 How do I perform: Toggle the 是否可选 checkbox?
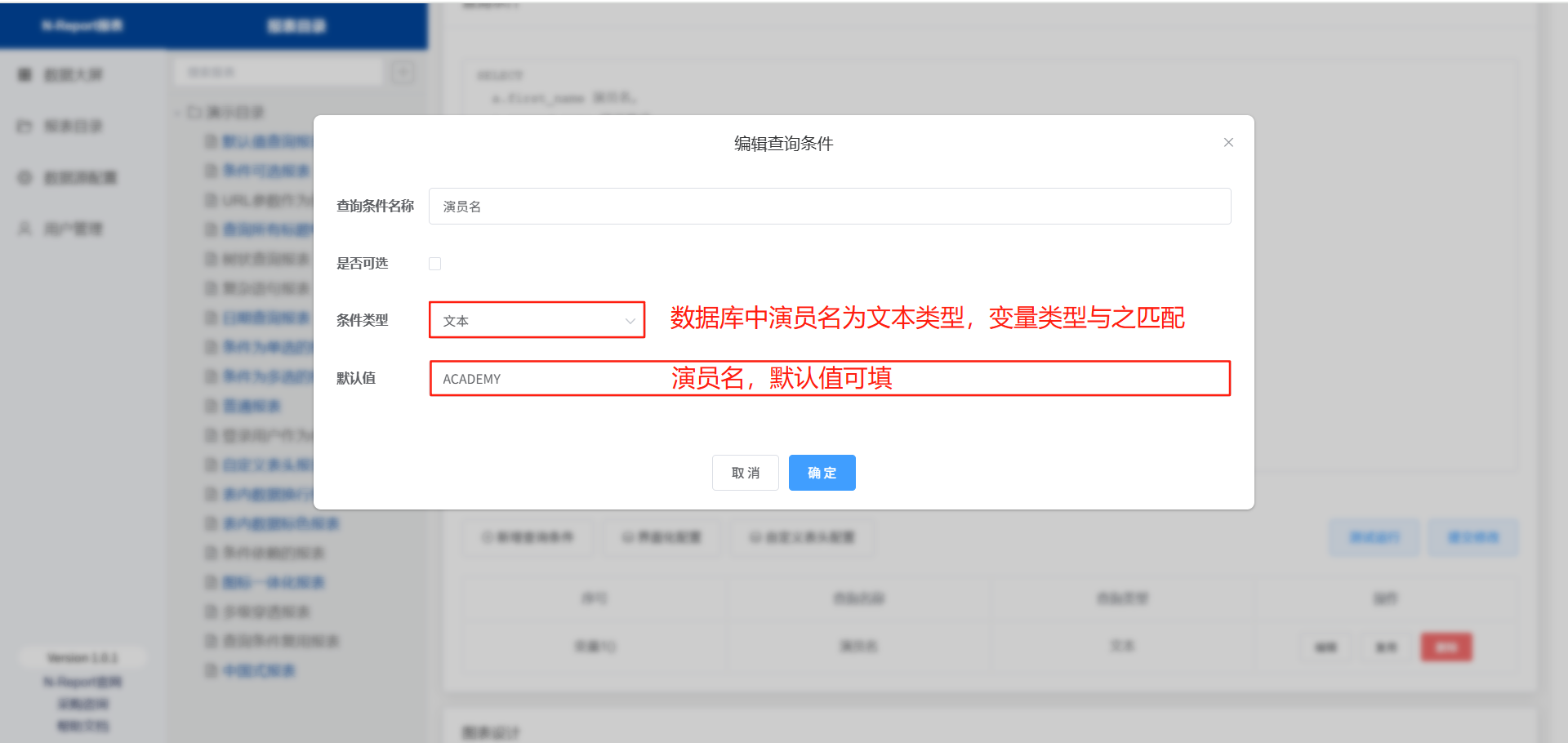pyautogui.click(x=434, y=264)
